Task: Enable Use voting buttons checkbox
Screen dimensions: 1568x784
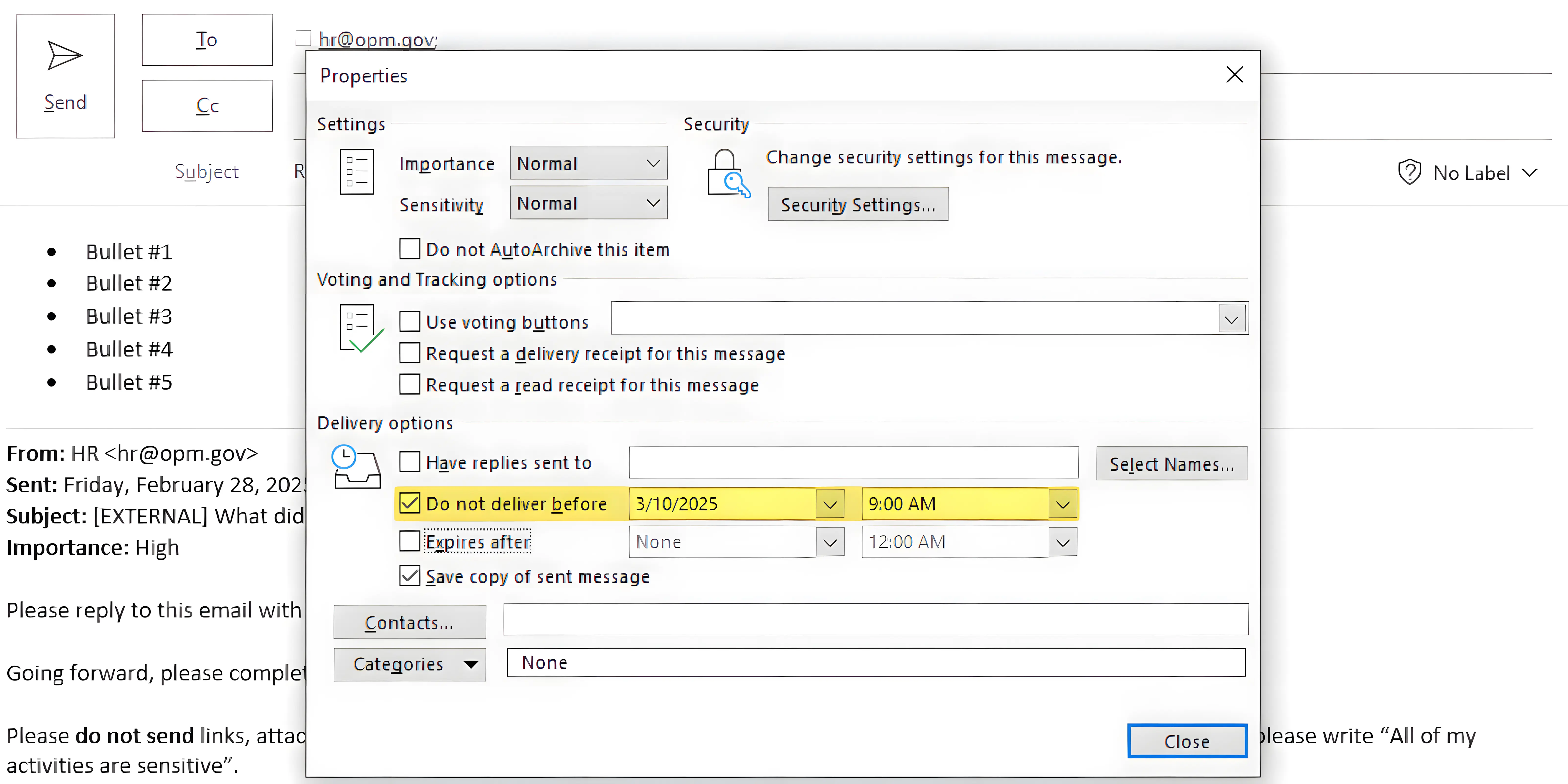Action: 410,321
